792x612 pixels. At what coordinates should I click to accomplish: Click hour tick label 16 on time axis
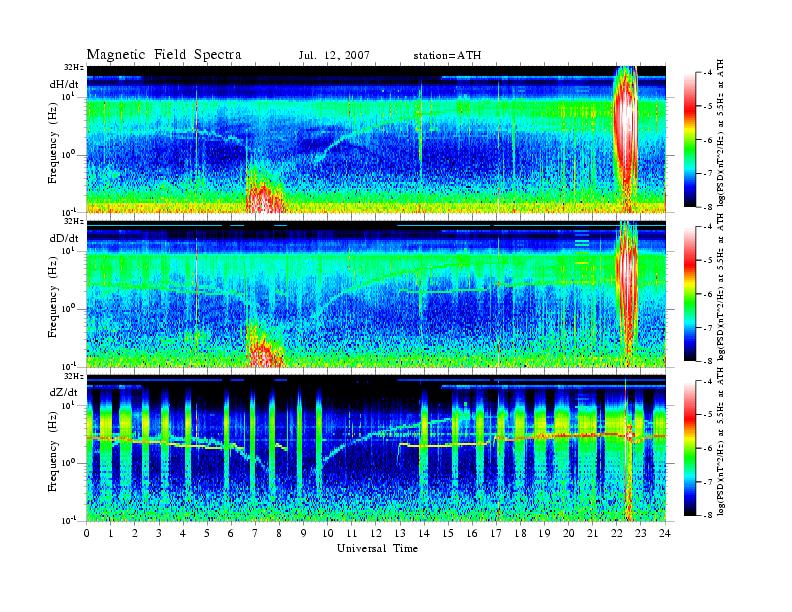click(x=472, y=533)
